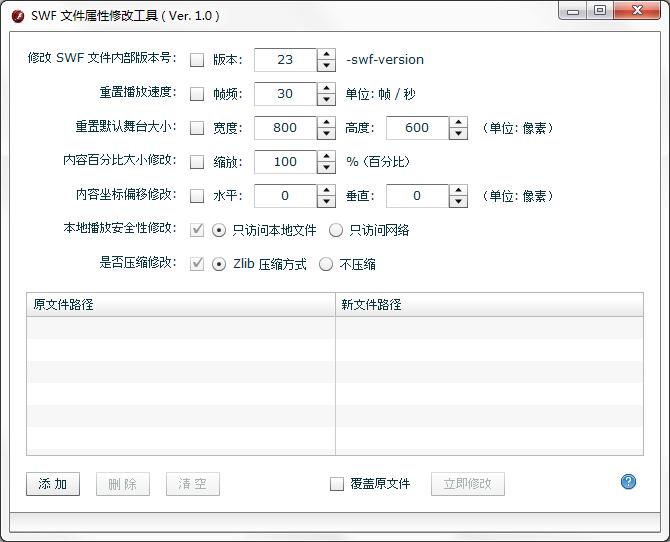Decrease the 宽度 width down arrow

(326, 133)
